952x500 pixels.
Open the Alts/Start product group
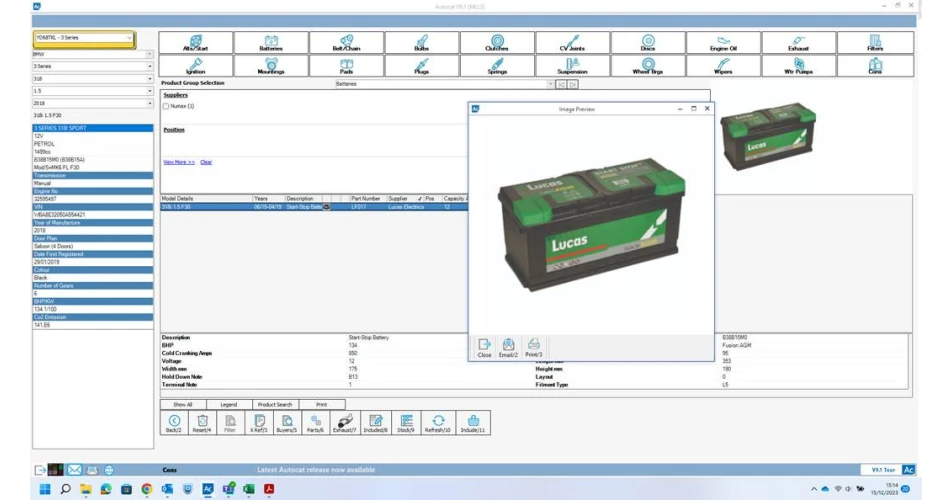click(x=196, y=43)
